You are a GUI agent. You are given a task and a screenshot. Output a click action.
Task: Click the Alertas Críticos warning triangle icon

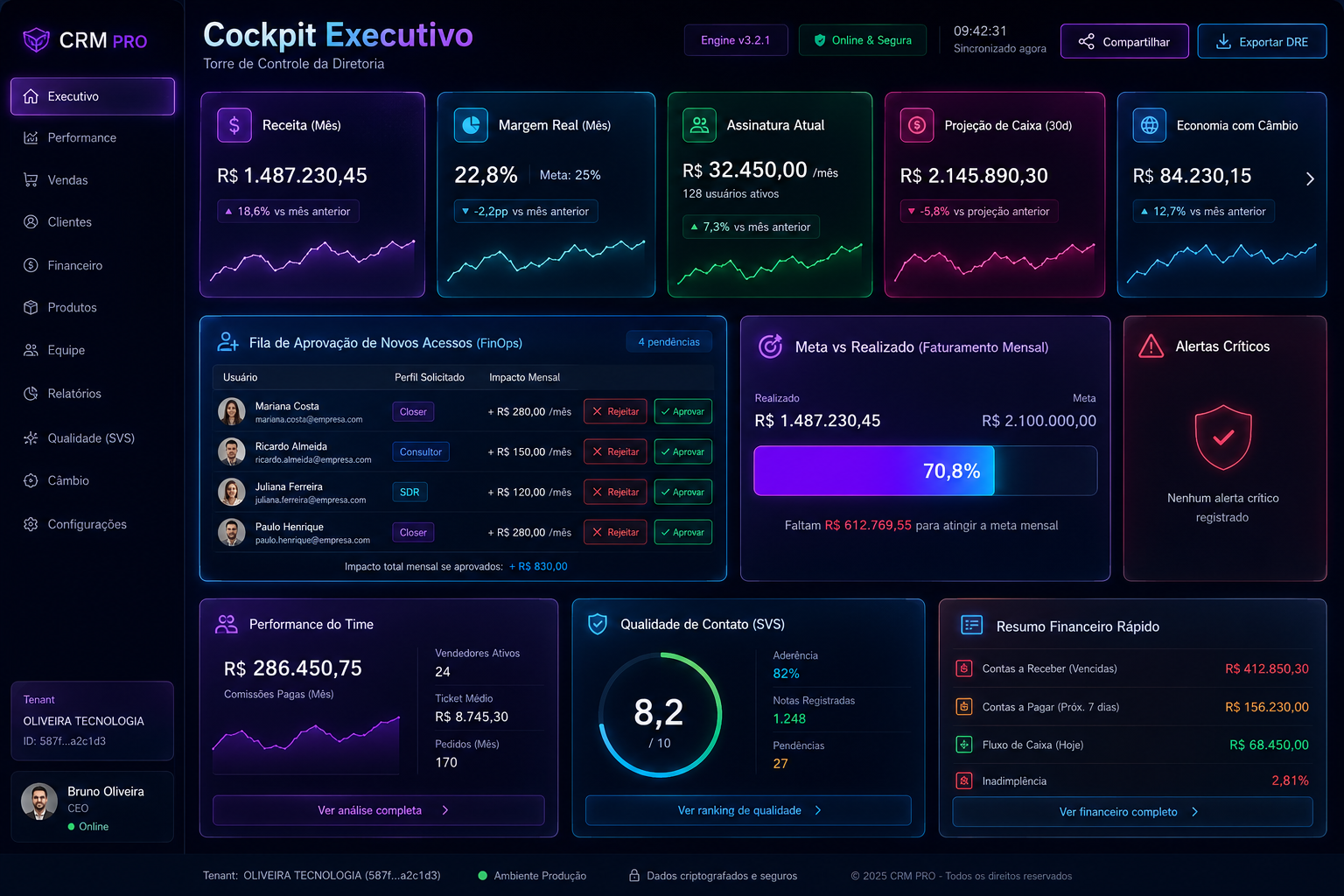pyautogui.click(x=1151, y=346)
